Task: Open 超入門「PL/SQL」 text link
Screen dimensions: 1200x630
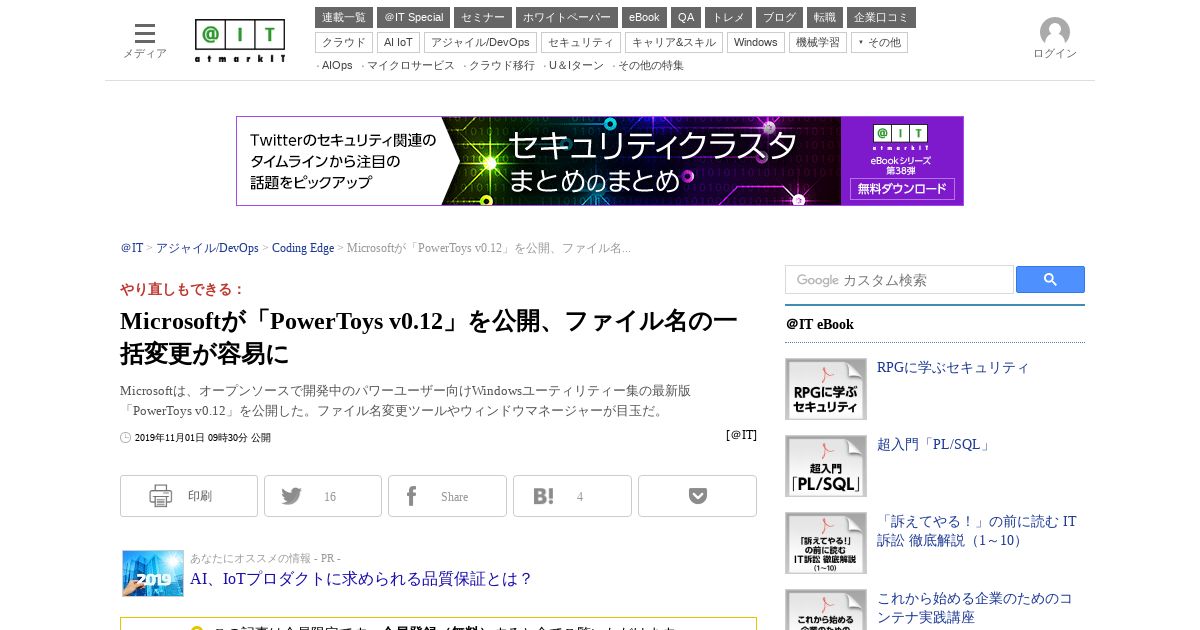Action: pos(935,444)
